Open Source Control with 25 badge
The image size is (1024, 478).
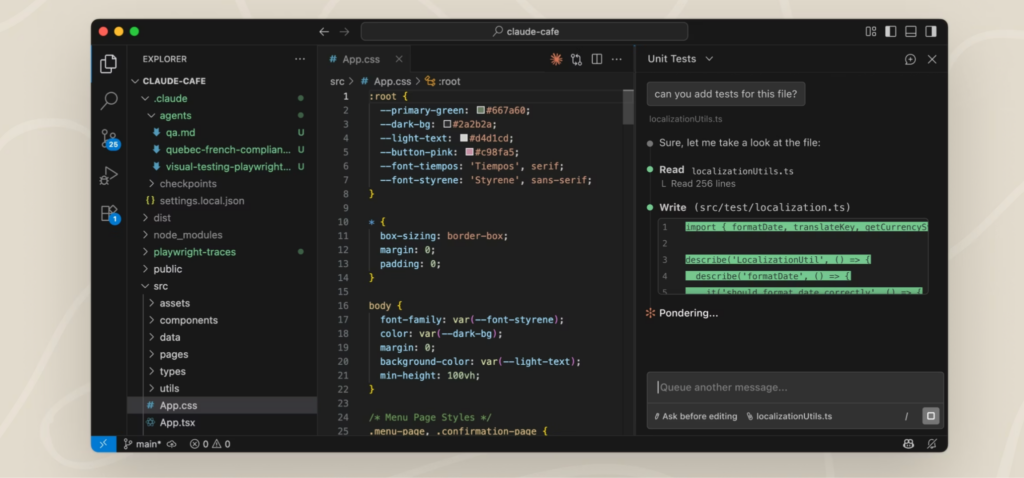coord(110,139)
